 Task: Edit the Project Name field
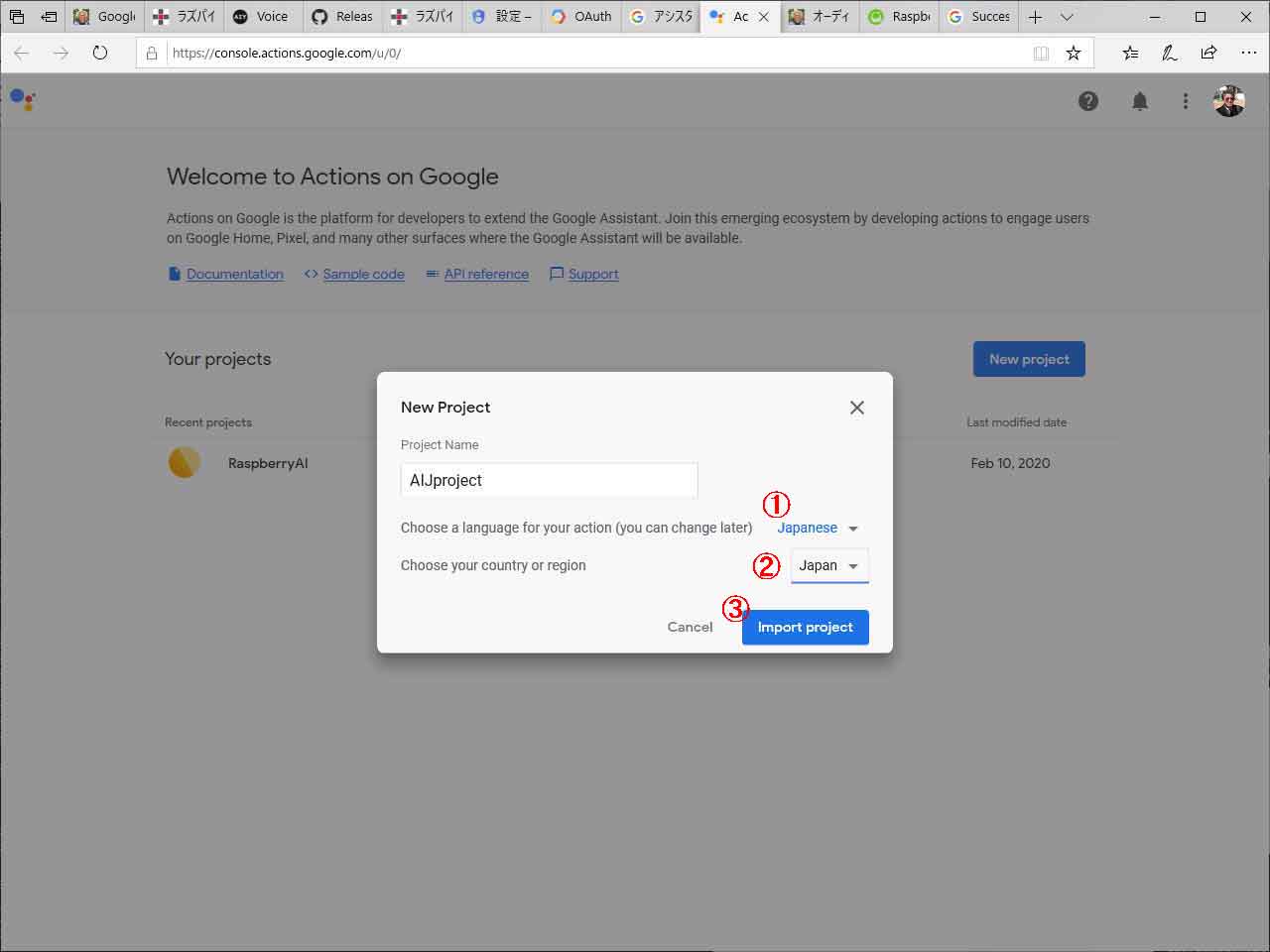click(x=549, y=480)
